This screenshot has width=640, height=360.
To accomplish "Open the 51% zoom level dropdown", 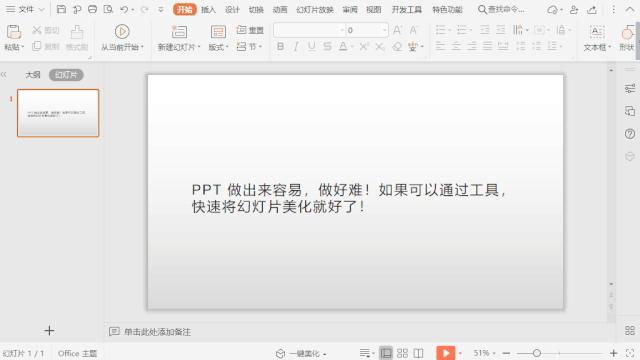I will 484,353.
